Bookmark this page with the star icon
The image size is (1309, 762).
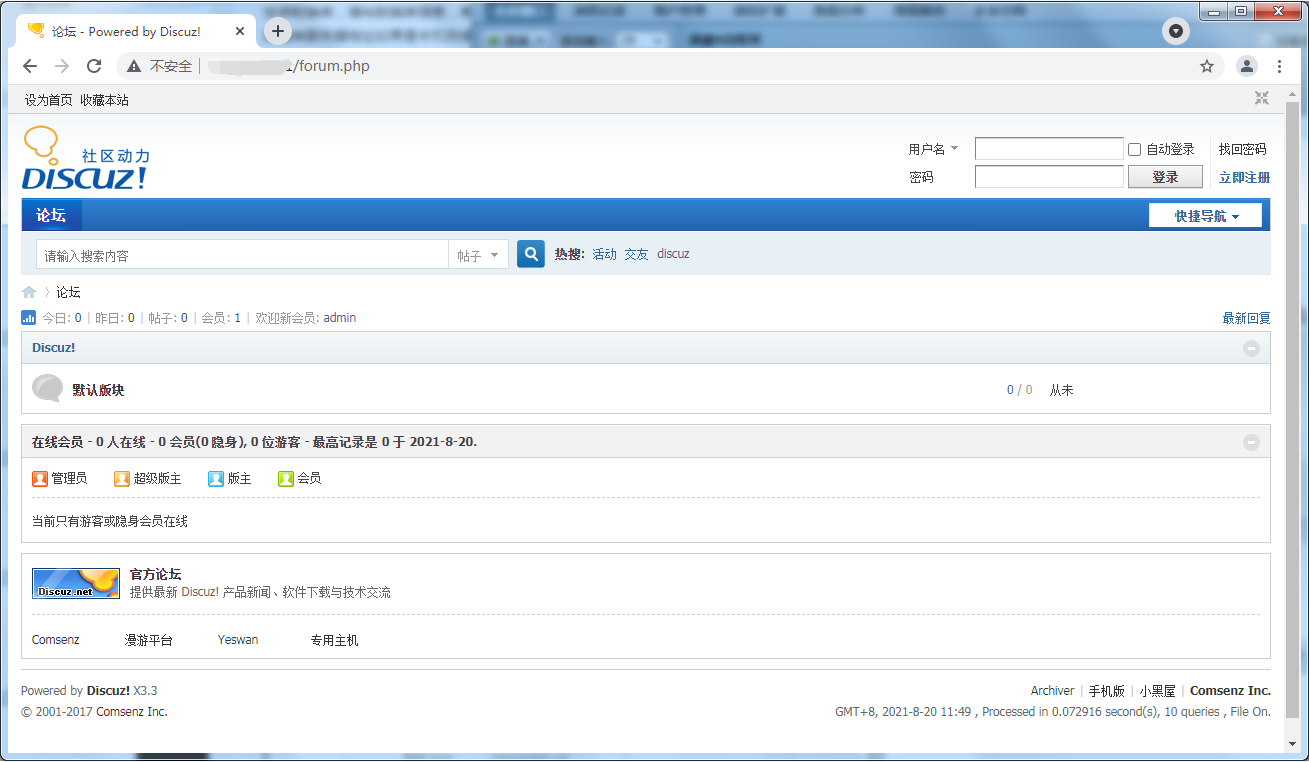click(x=1207, y=66)
